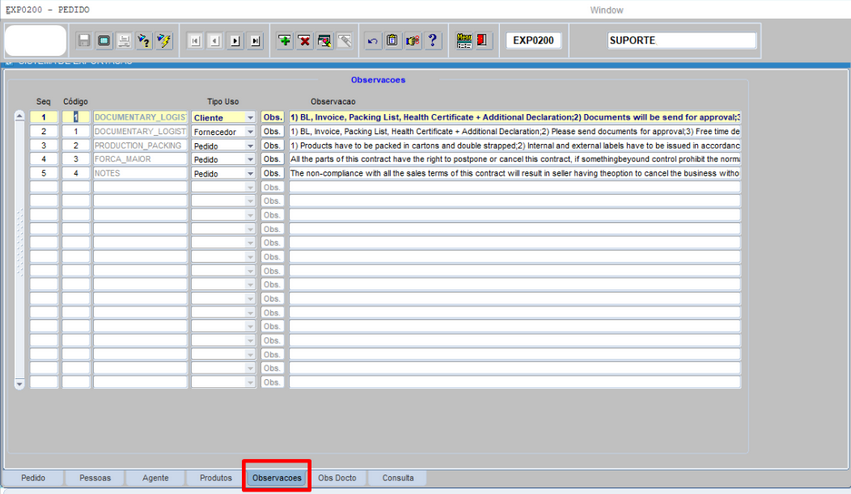851x494 pixels.
Task: Click the blue undo arrow icon
Action: click(373, 41)
